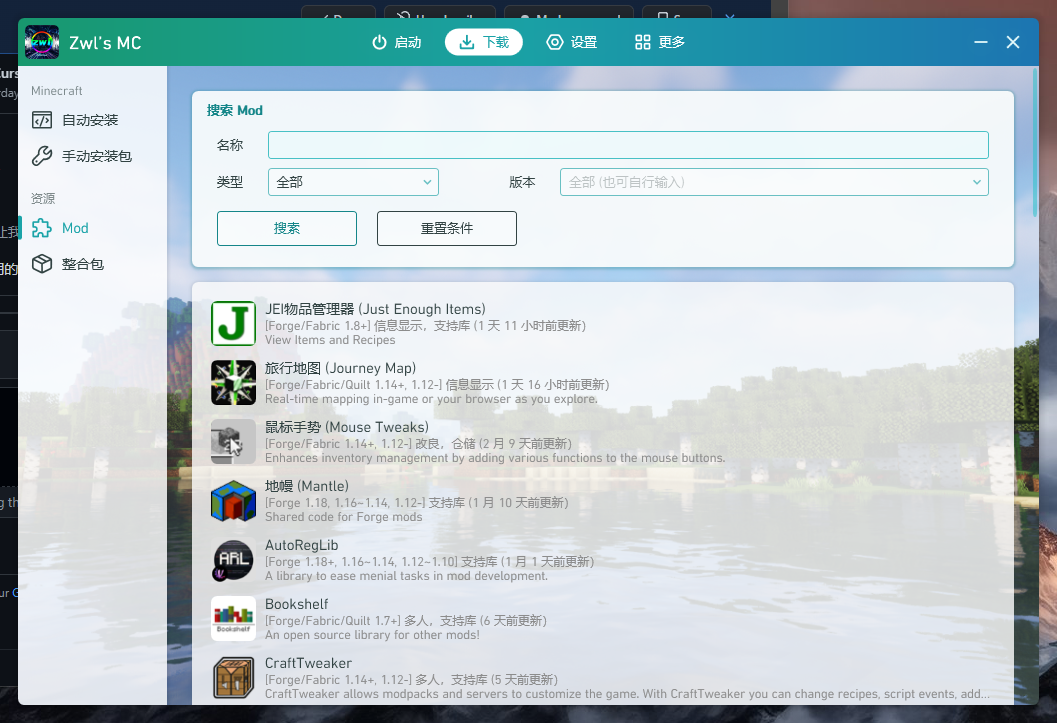Viewport: 1057px width, 723px height.
Task: Switch to the 下载 tab
Action: (484, 42)
